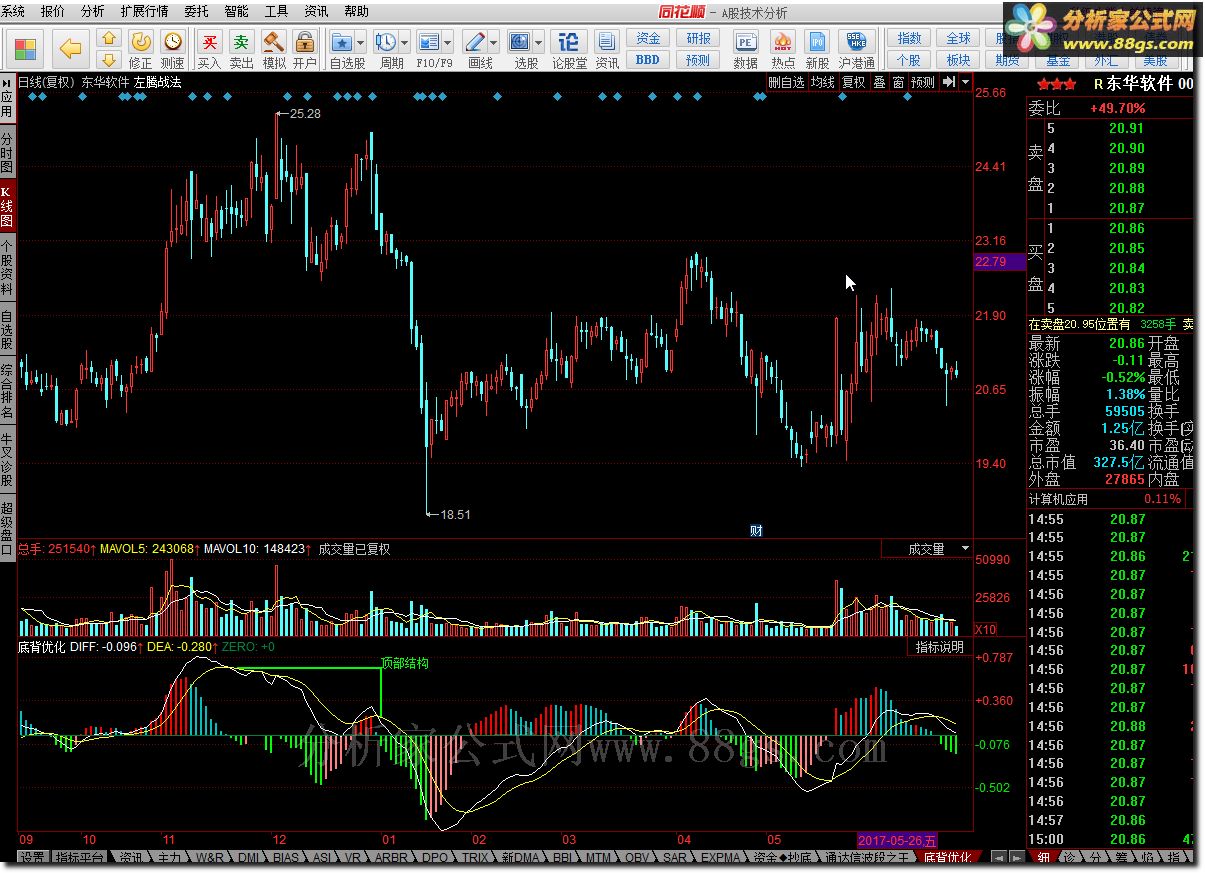The width and height of the screenshot is (1205, 873).
Task: Click the X10 volume scale label
Action: tap(986, 629)
